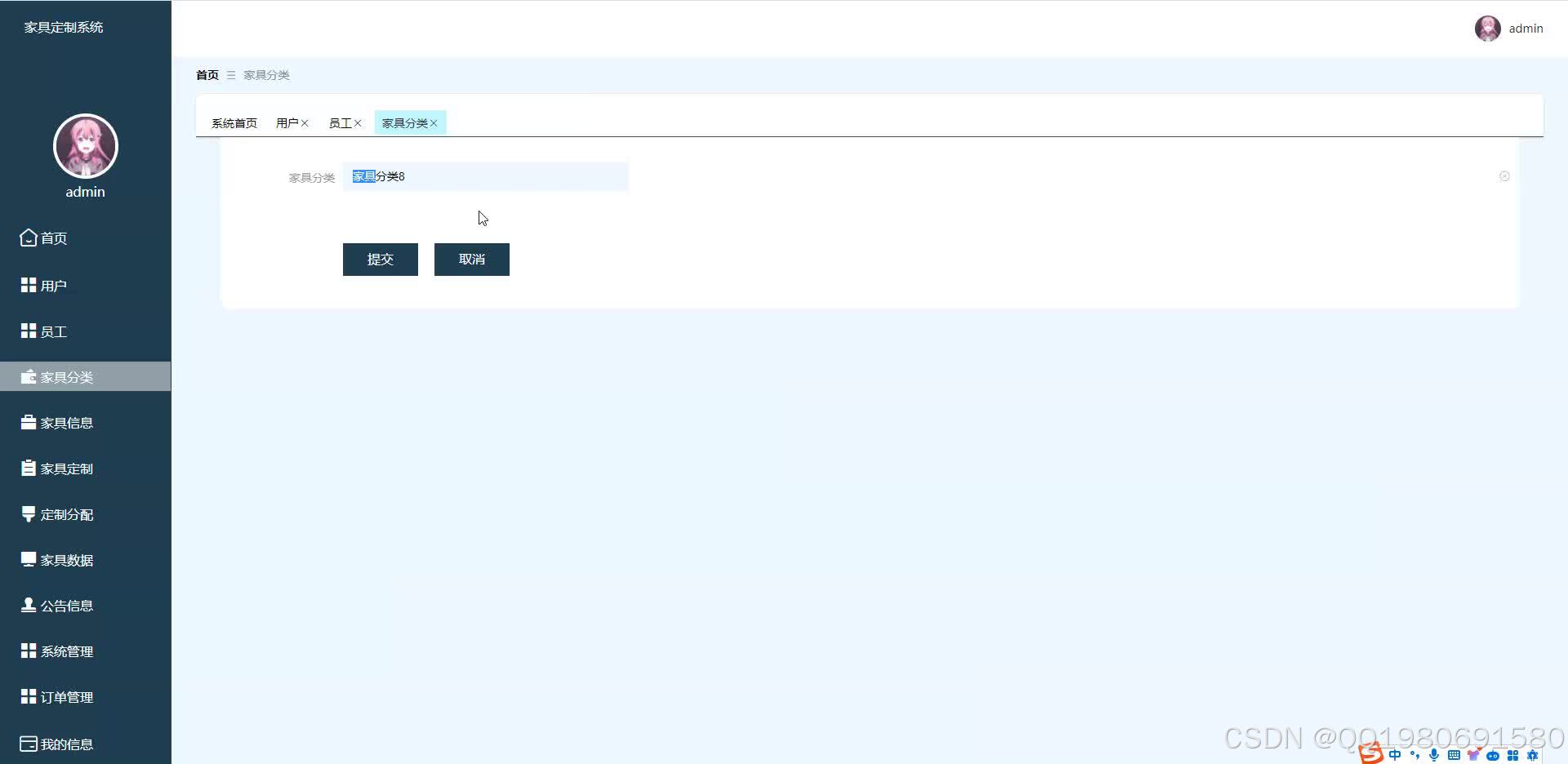This screenshot has height=764, width=1568.
Task: Click the 提交 submit button
Action: click(381, 260)
